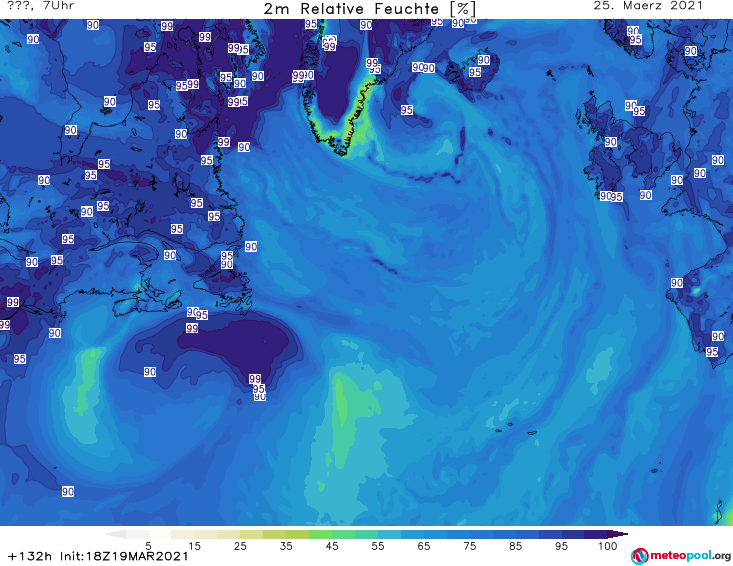Pick the pale gray arrow tip starting the color scale
The height and width of the screenshot is (566, 733).
[x=115, y=534]
